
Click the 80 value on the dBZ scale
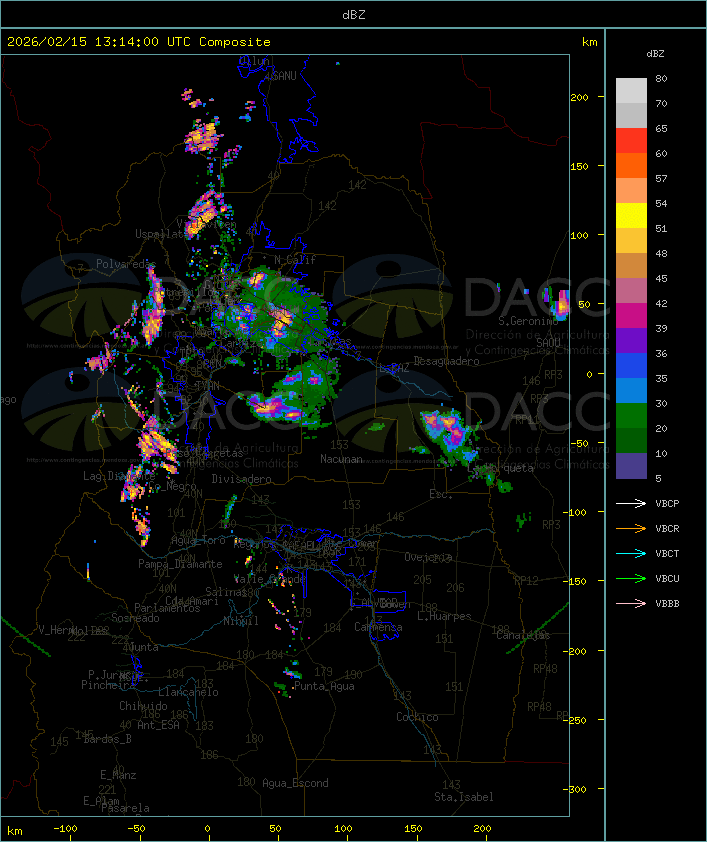coord(661,78)
